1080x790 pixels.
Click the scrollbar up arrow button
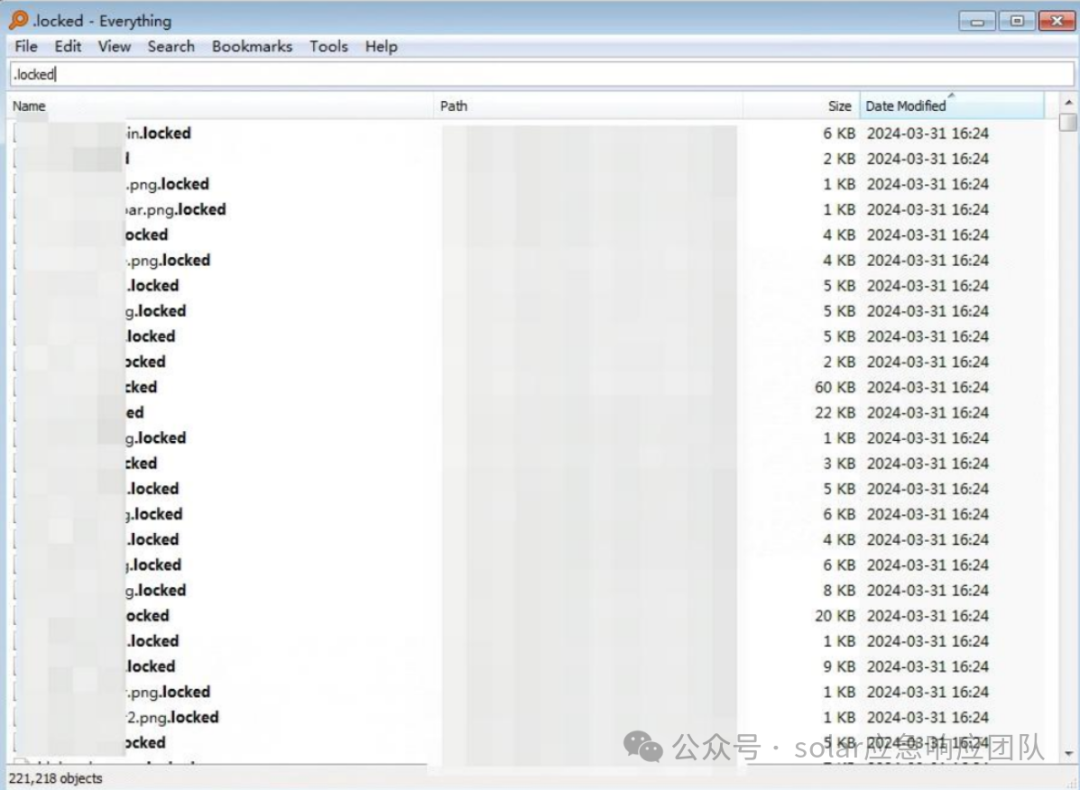[1068, 103]
